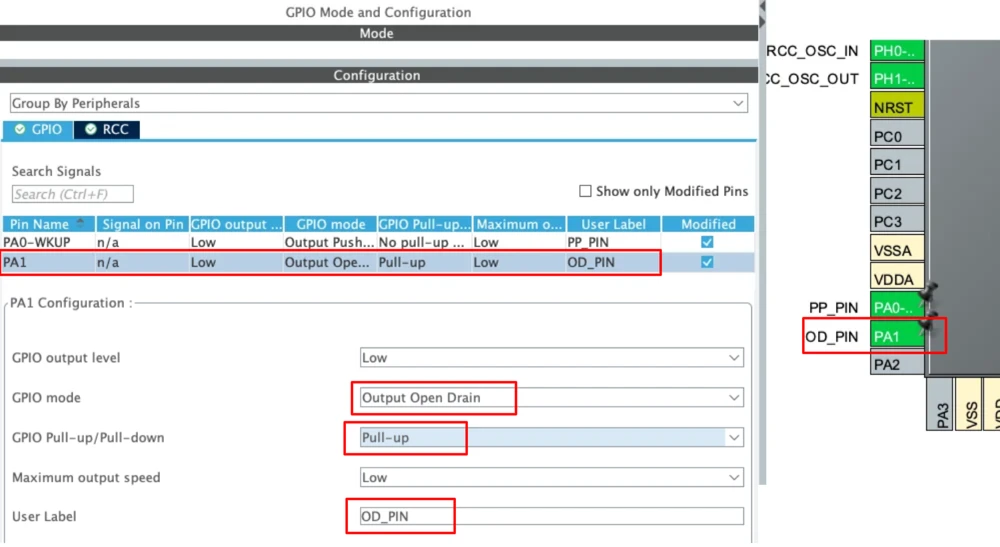The image size is (1000, 547).
Task: Select PC3 pin on chip view
Action: [x=897, y=221]
